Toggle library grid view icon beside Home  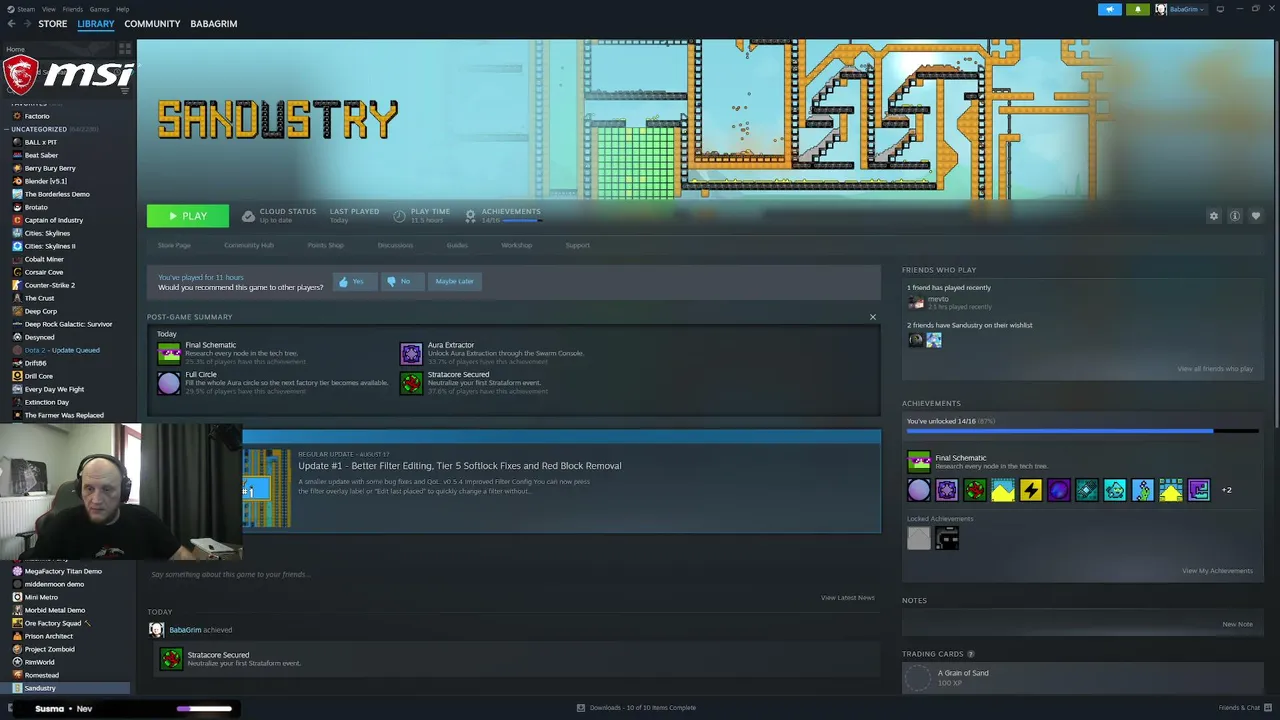pyautogui.click(x=124, y=49)
